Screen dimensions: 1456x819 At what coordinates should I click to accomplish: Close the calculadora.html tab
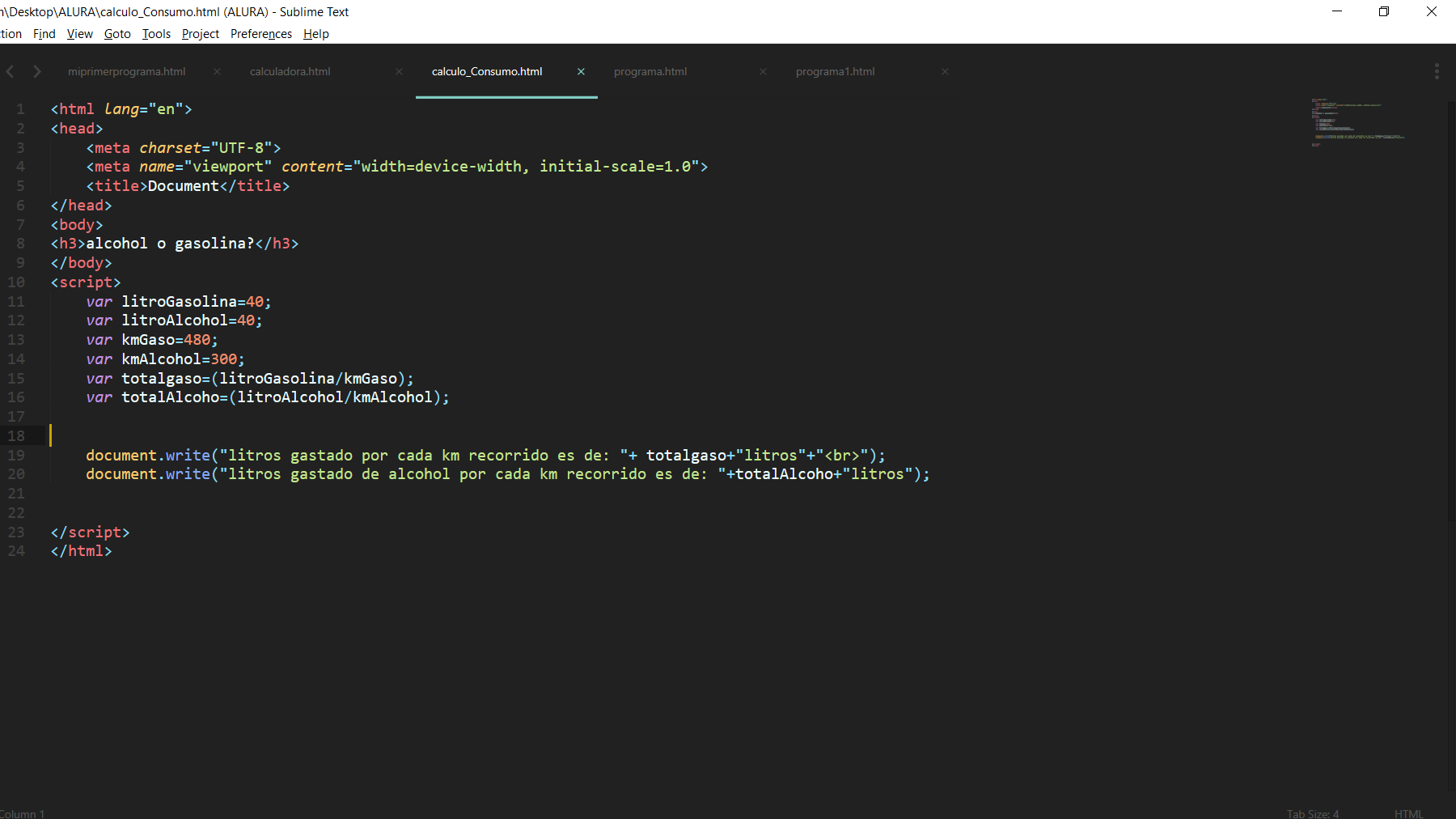399,71
